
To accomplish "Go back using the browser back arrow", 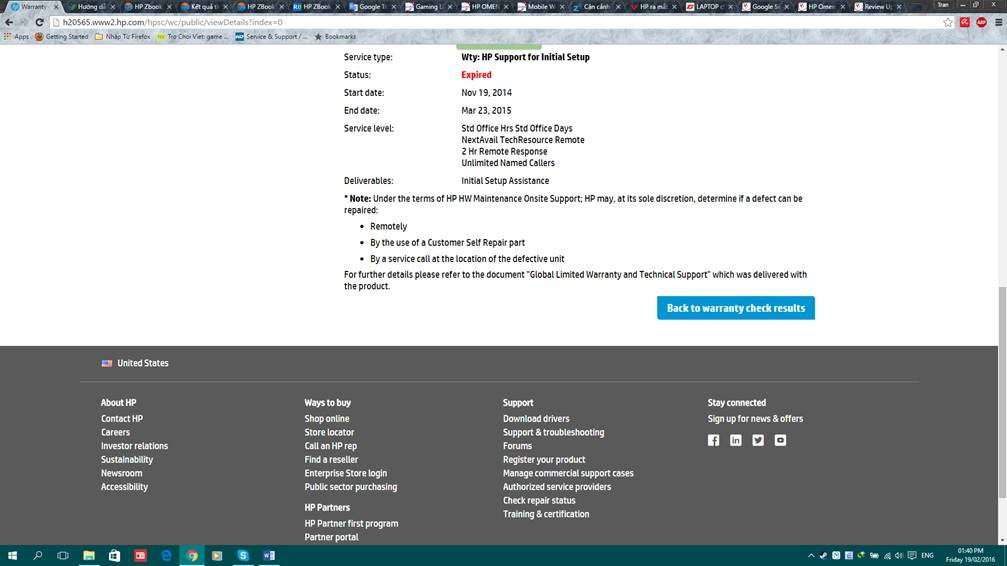I will [9, 22].
